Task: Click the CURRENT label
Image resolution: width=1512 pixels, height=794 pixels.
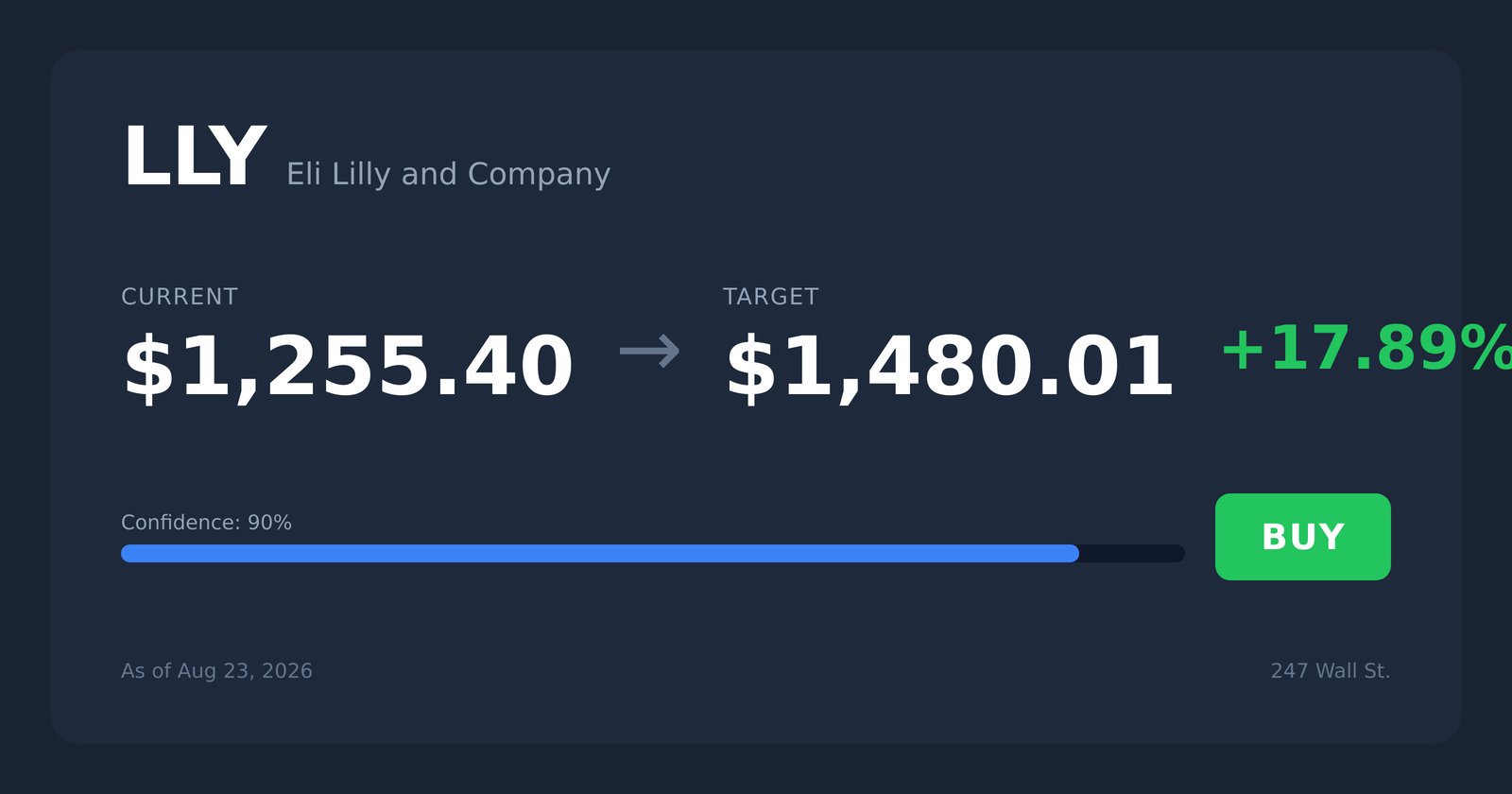Action: click(x=180, y=297)
